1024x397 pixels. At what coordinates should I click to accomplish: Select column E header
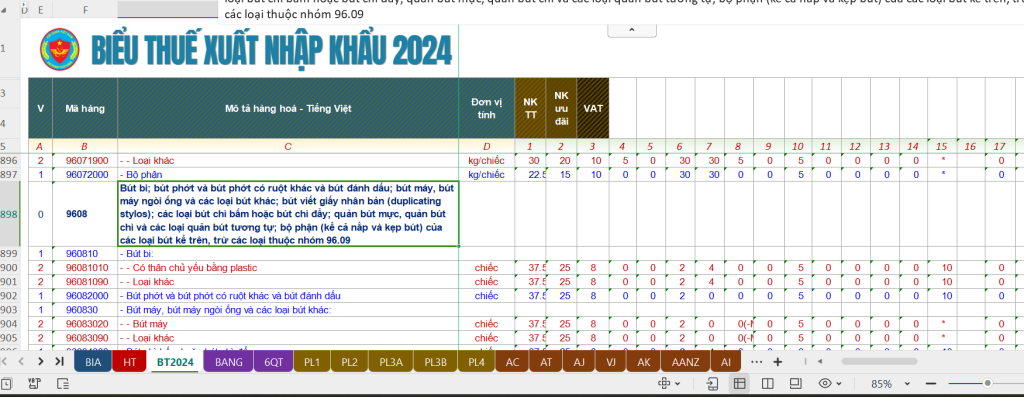40,9
